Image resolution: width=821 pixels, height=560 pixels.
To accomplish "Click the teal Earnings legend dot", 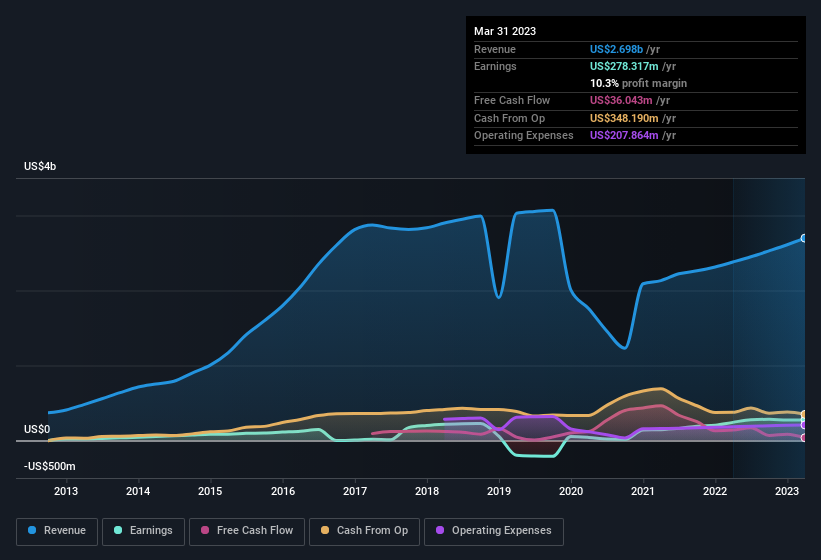I will pos(120,531).
